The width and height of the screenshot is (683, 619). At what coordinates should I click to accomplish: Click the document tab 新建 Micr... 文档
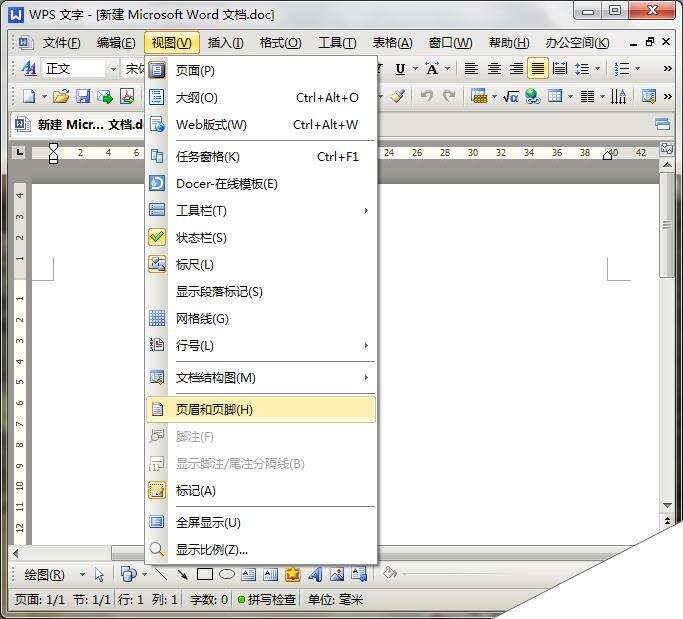pos(78,125)
